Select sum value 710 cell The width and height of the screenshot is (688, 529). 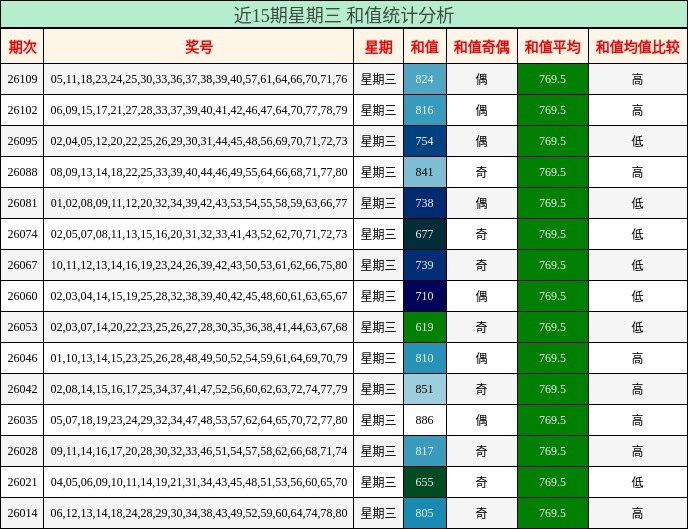425,296
